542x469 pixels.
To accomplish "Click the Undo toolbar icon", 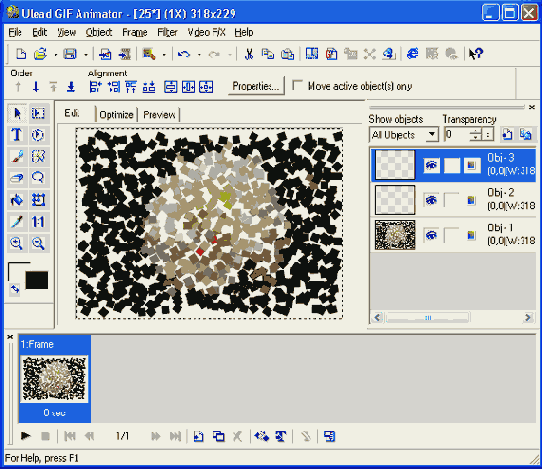I will tap(184, 54).
